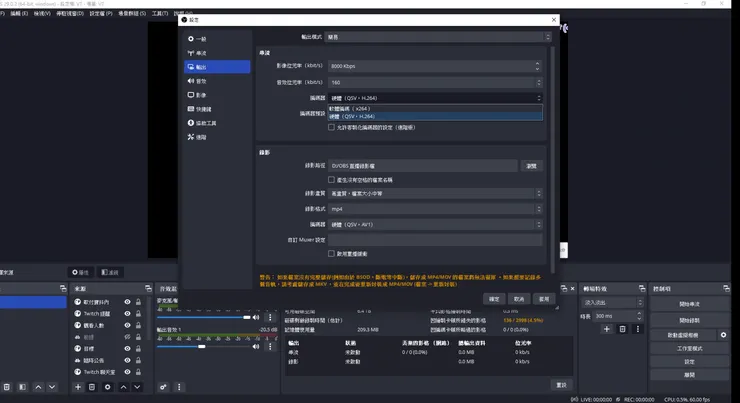Click Start Recording in Controls panel

click(690, 320)
